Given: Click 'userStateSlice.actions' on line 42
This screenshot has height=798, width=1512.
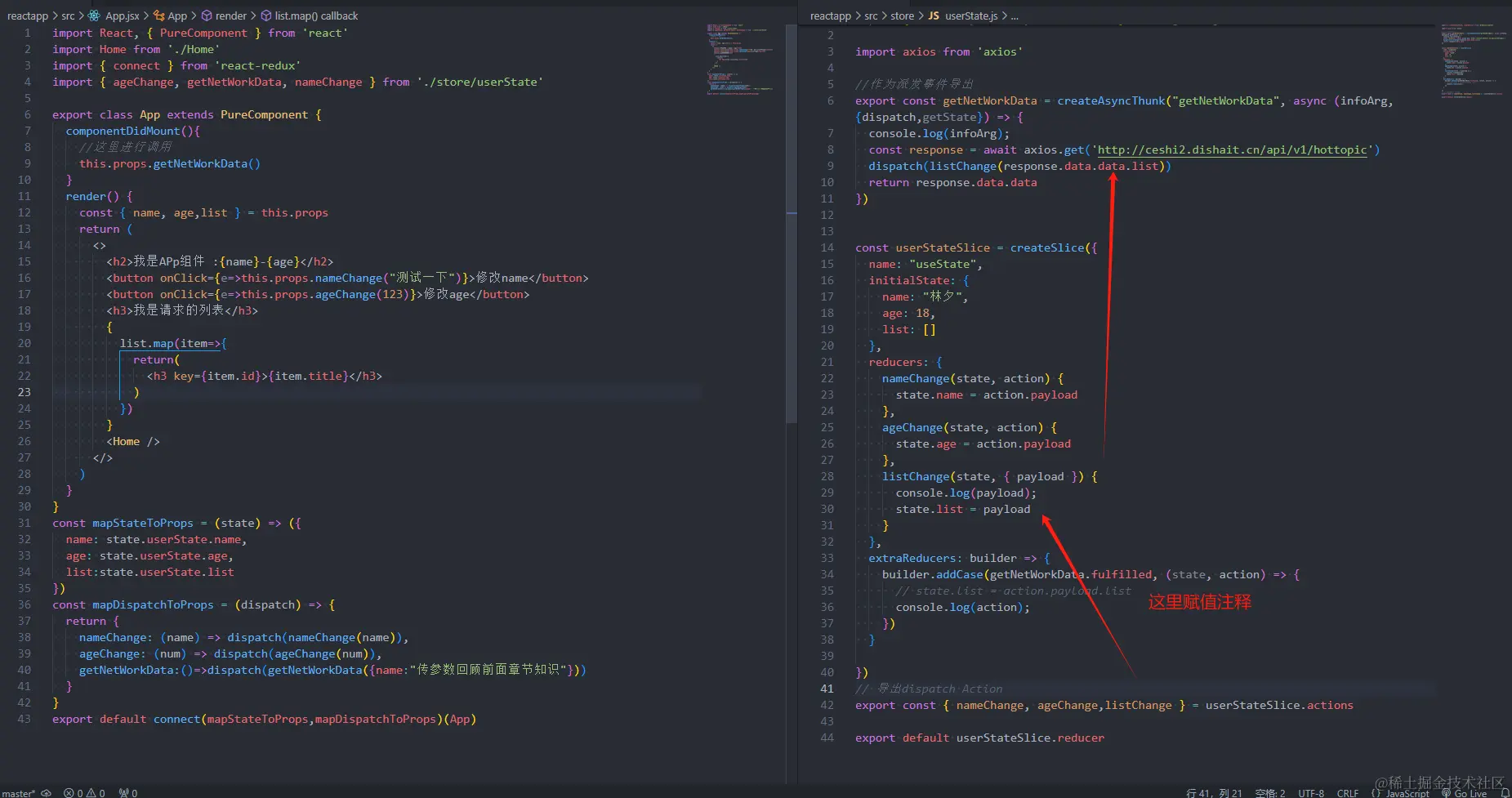Looking at the screenshot, I should [1279, 705].
